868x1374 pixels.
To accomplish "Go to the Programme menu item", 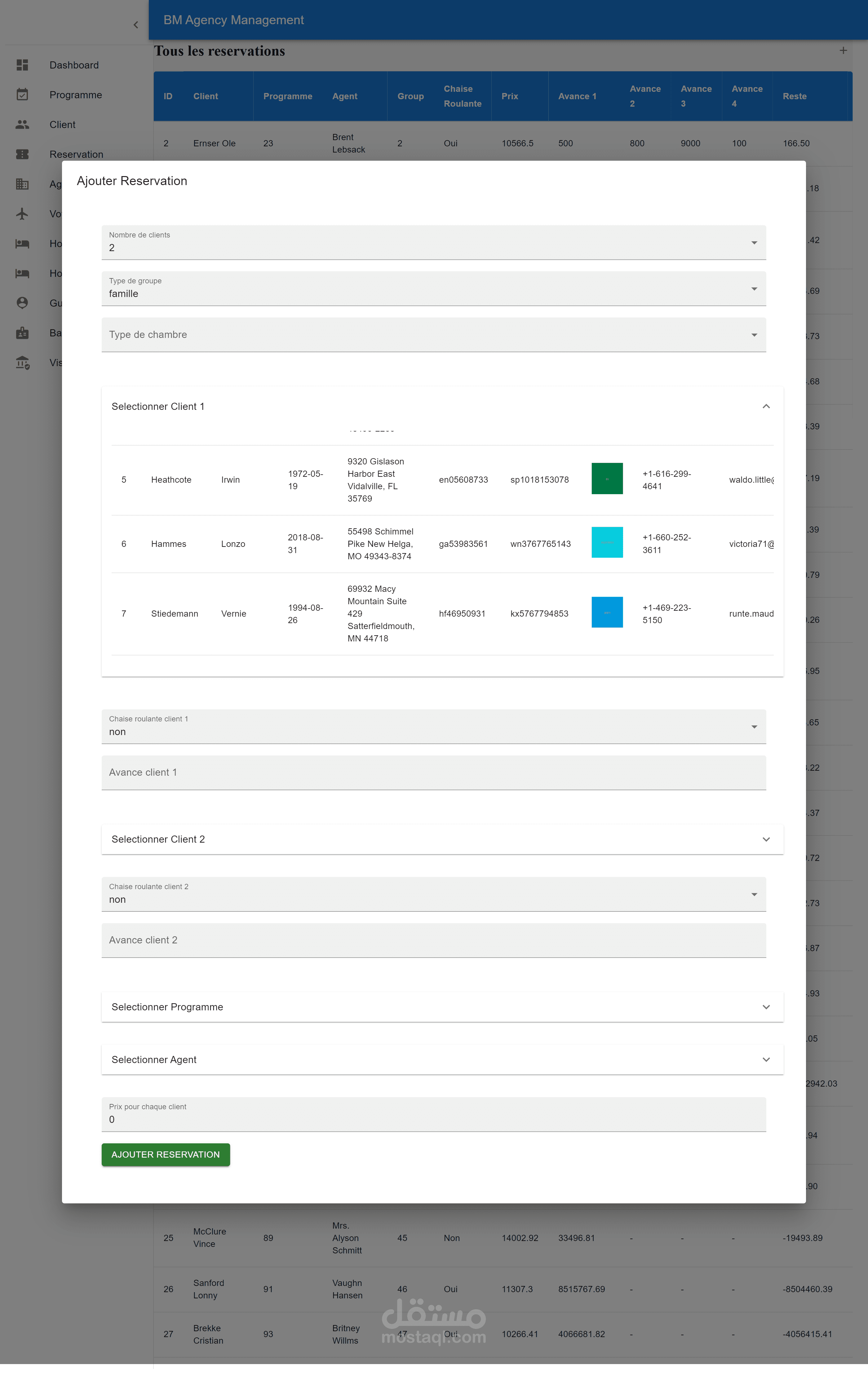I will coord(76,95).
